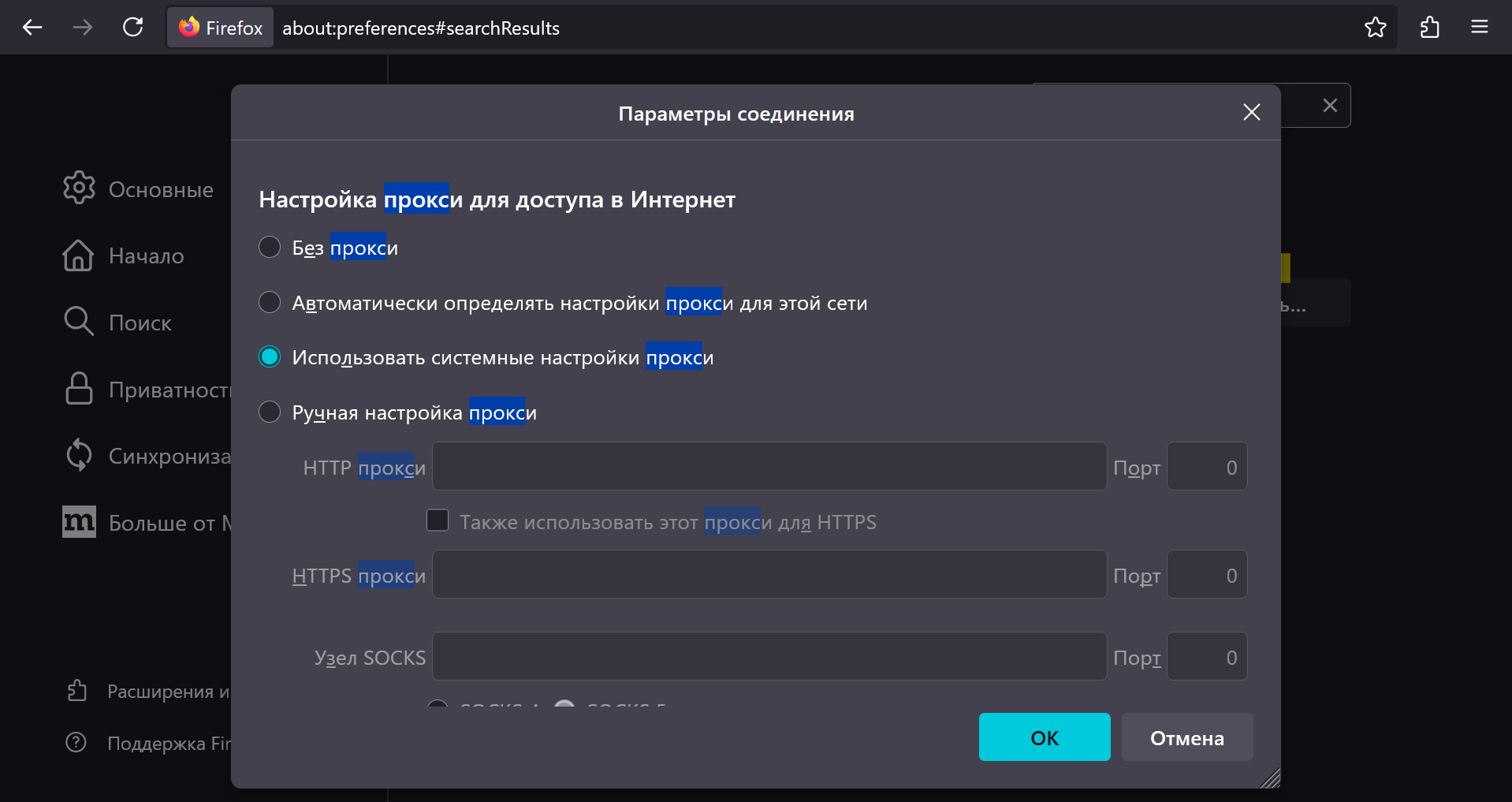Click the dialog resize grip corner
Viewport: 1512px width, 802px height.
(x=1271, y=778)
